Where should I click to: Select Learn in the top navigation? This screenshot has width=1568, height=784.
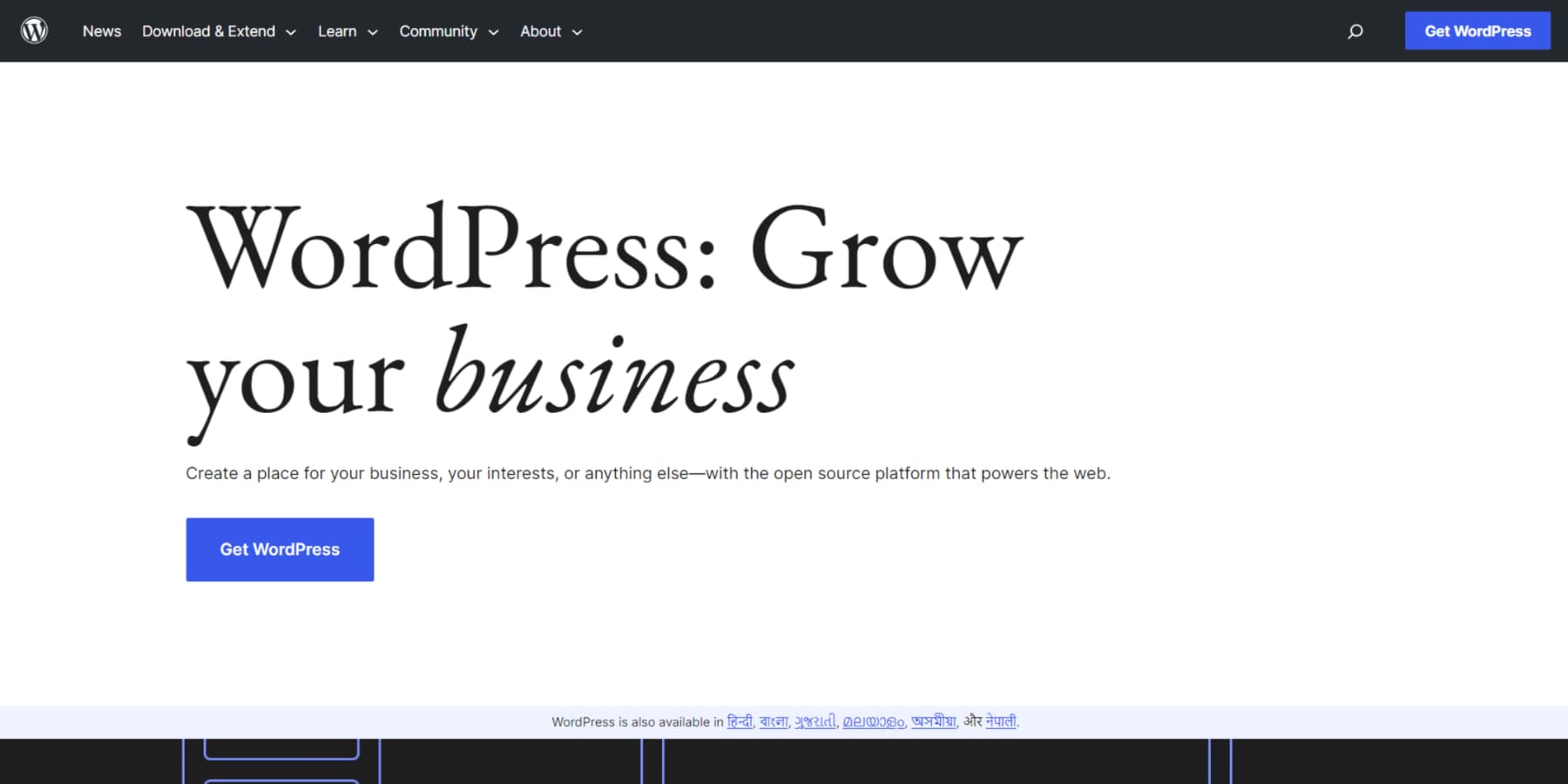click(x=336, y=30)
